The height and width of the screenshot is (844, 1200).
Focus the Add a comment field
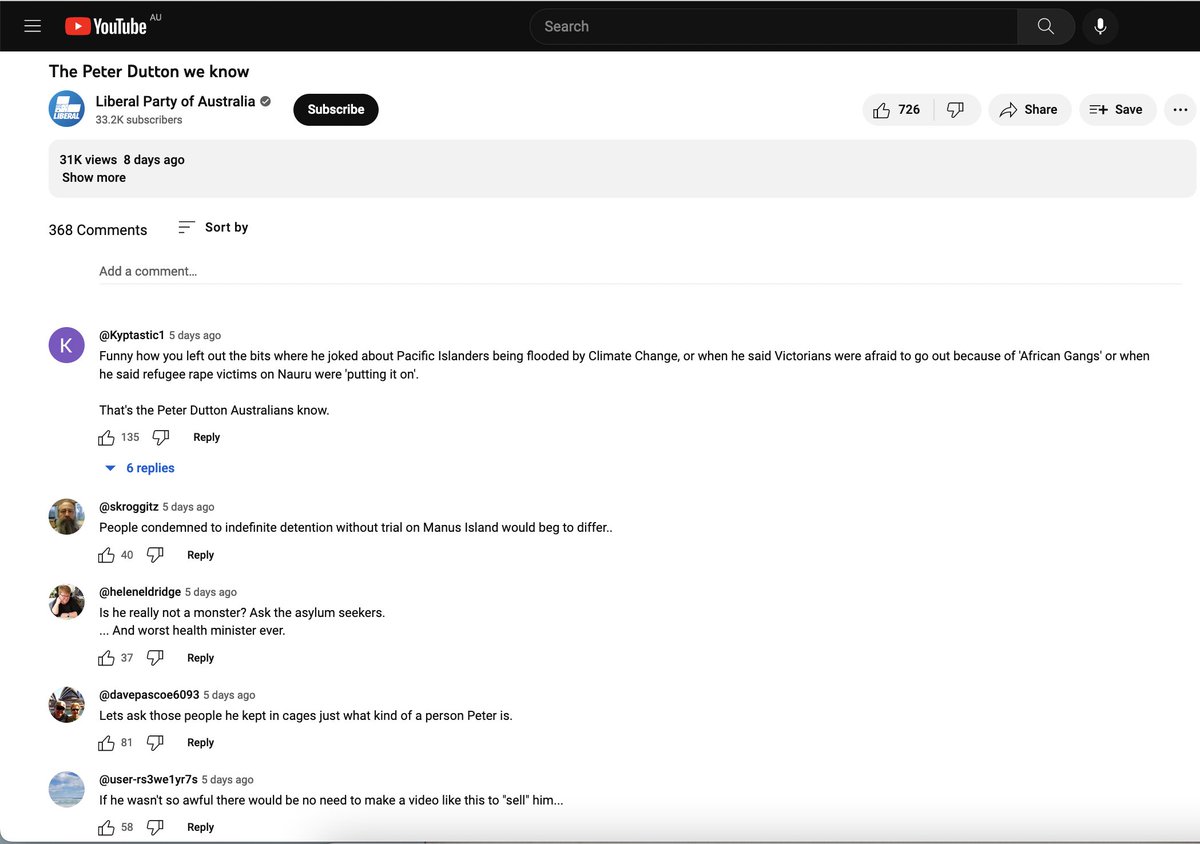coord(639,271)
